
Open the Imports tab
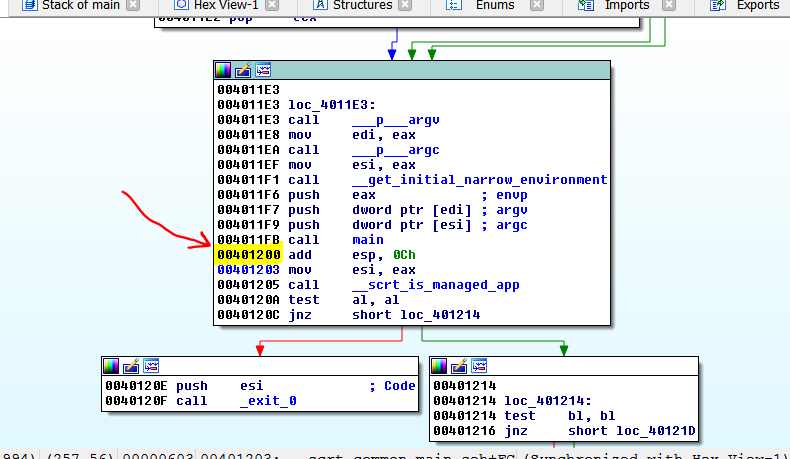click(626, 6)
